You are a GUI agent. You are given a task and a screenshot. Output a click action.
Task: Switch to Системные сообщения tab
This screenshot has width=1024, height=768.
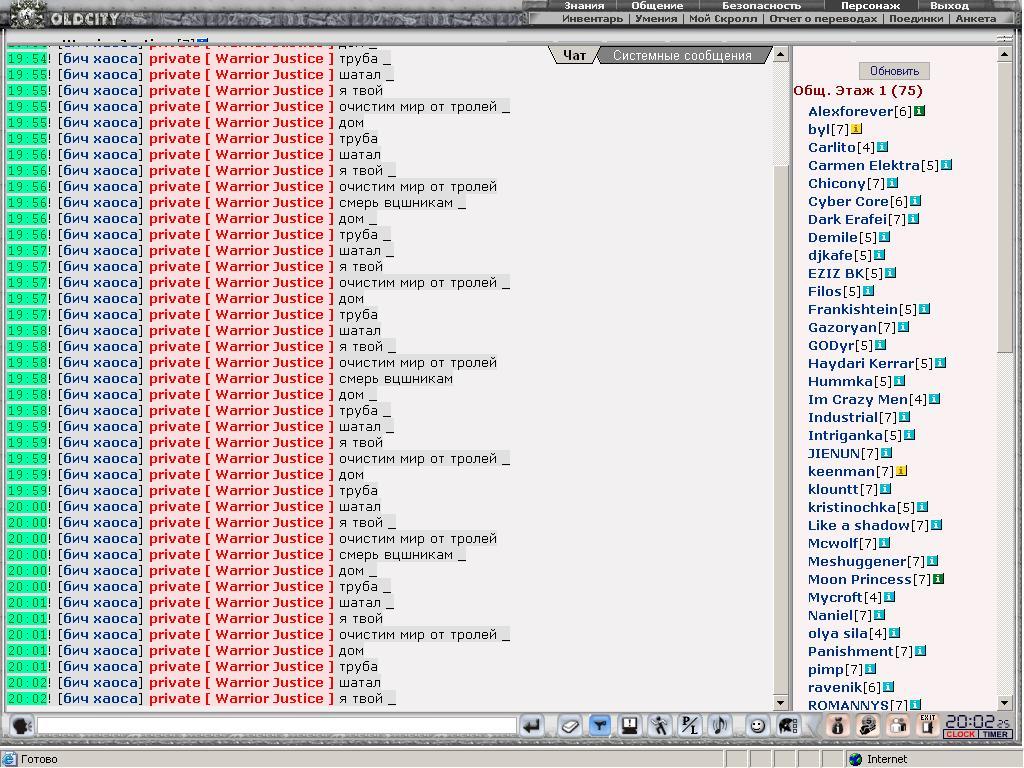682,56
